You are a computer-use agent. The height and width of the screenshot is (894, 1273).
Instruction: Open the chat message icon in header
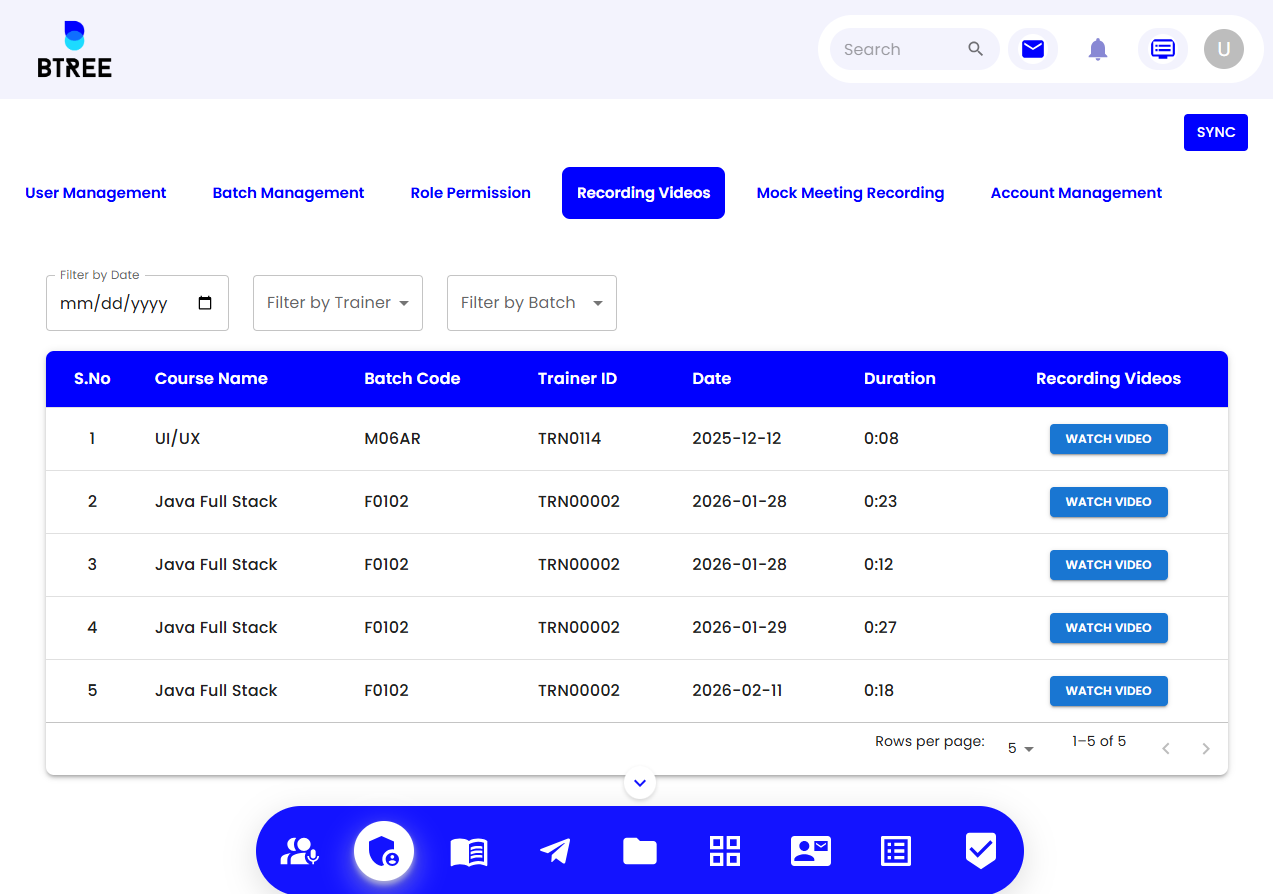pos(1163,49)
